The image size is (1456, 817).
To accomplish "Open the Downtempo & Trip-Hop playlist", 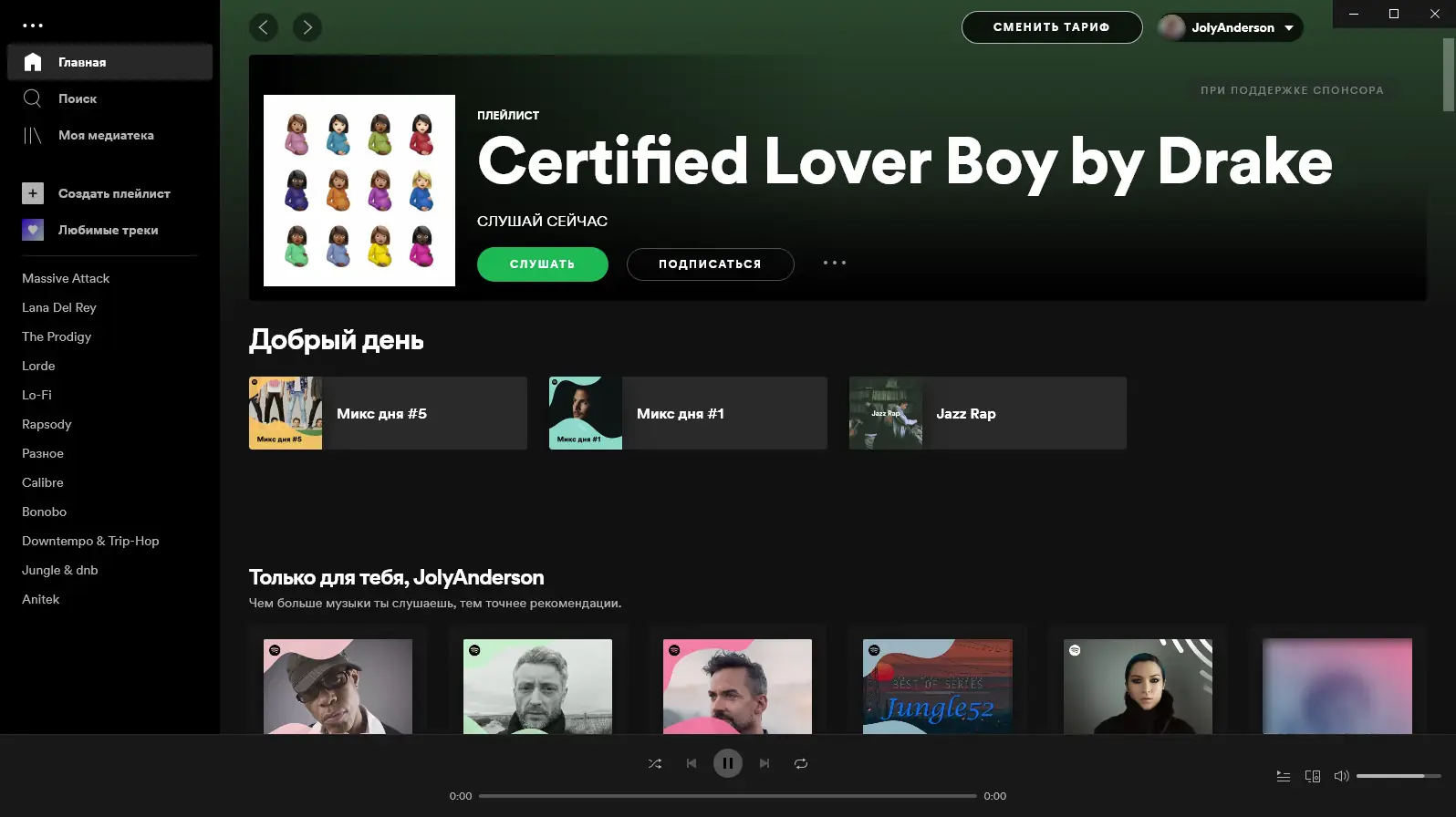I will (x=90, y=541).
